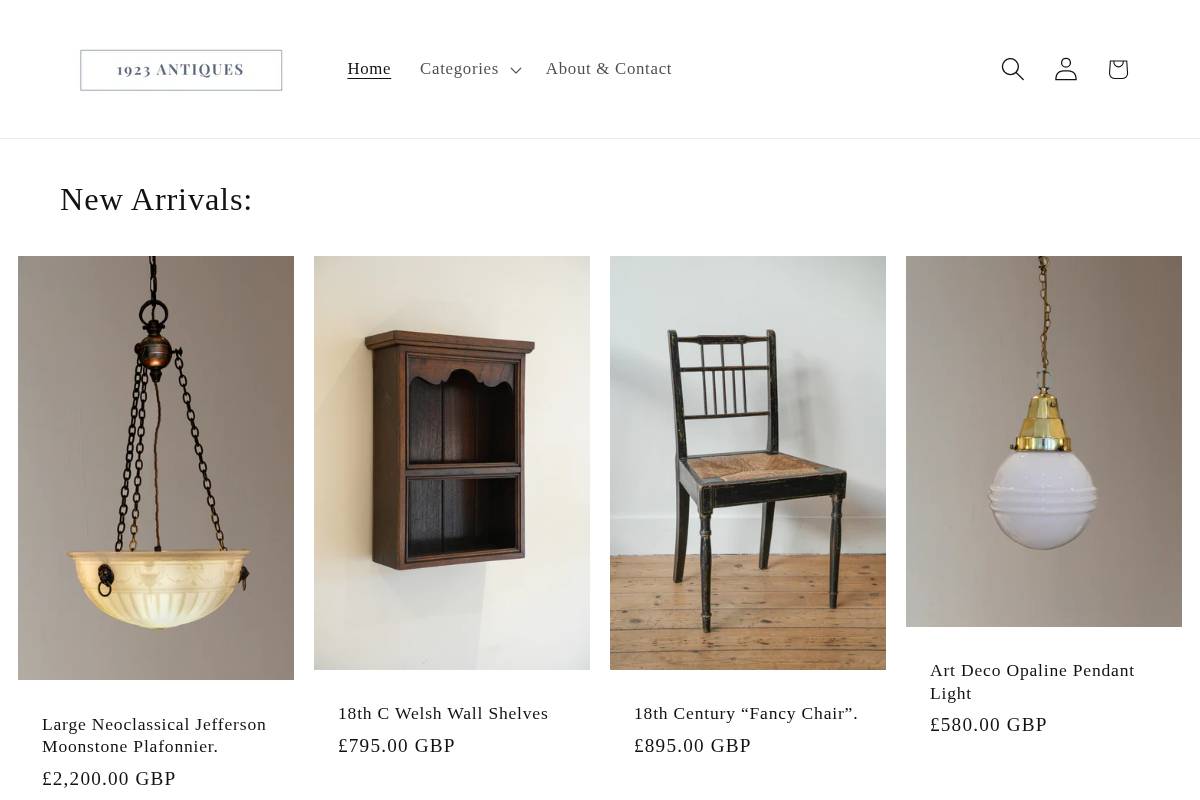The width and height of the screenshot is (1200, 800).
Task: Select the Home navigation link
Action: [x=368, y=69]
